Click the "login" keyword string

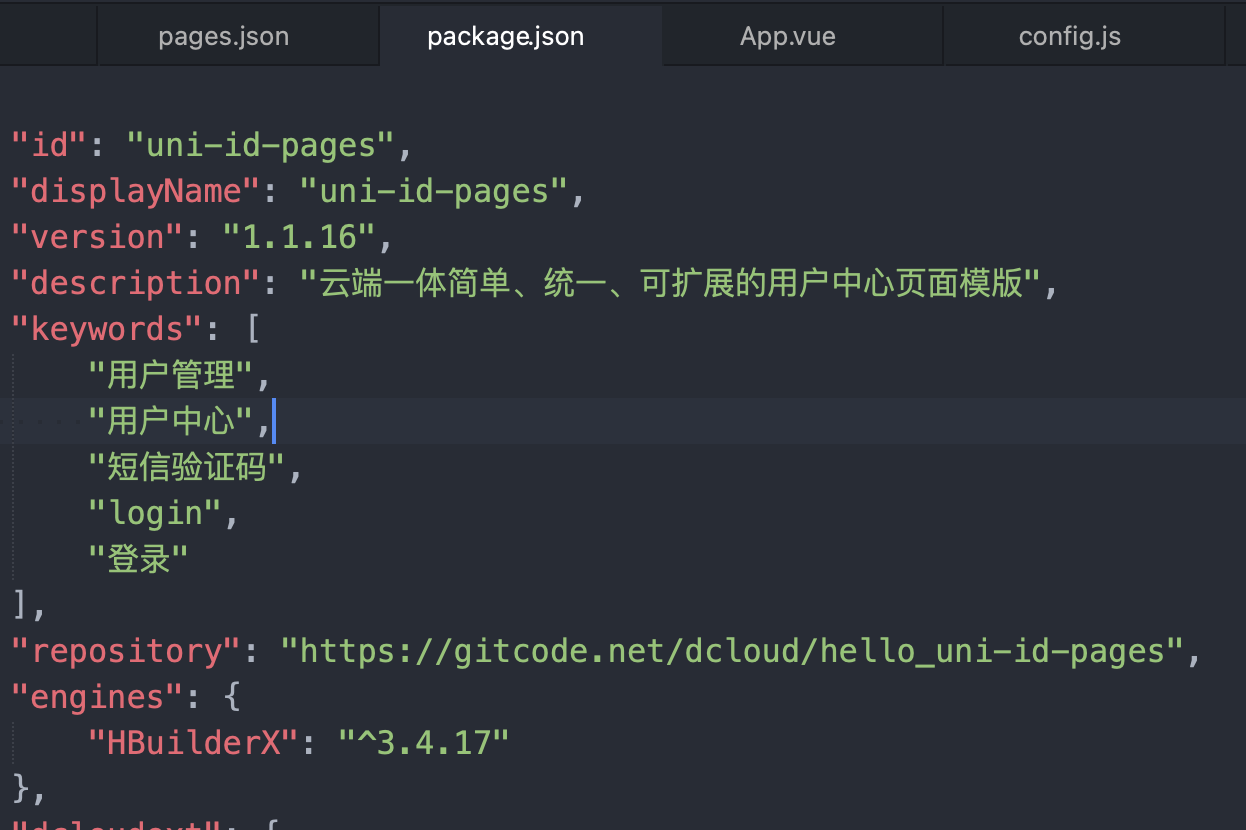[x=155, y=513]
